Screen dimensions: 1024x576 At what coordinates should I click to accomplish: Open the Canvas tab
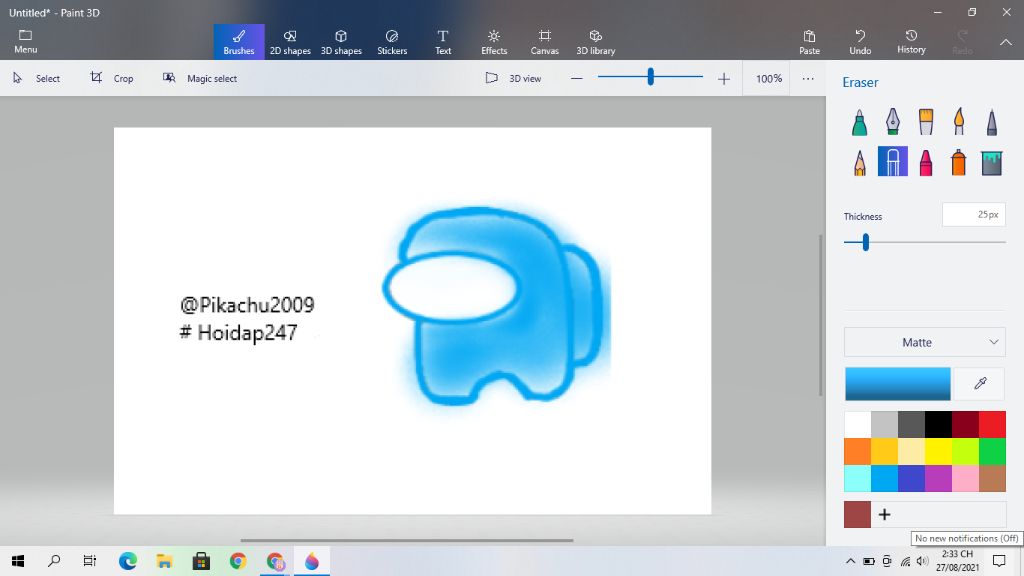[545, 42]
